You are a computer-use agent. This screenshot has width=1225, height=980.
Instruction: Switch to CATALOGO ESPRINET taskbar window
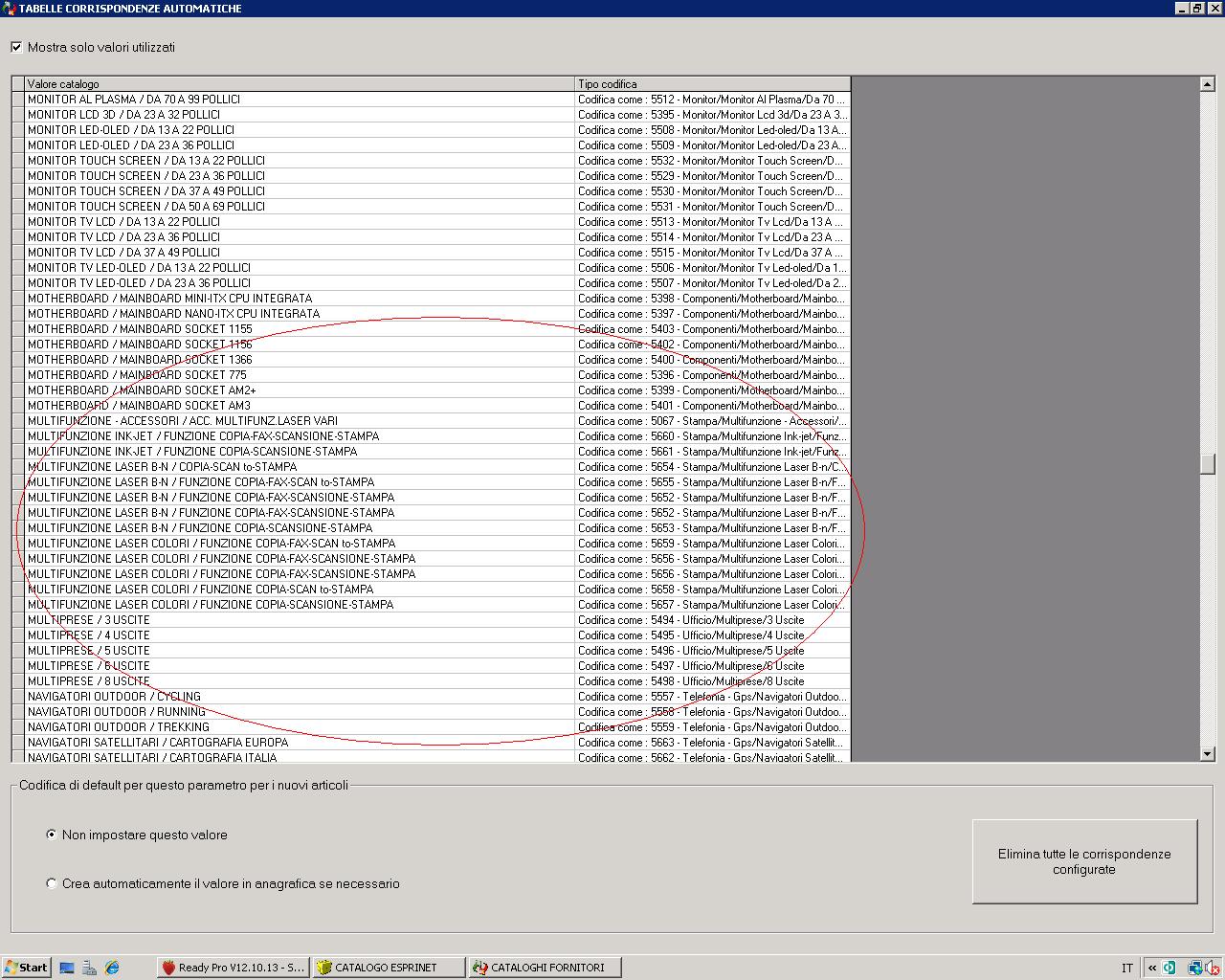[390, 968]
